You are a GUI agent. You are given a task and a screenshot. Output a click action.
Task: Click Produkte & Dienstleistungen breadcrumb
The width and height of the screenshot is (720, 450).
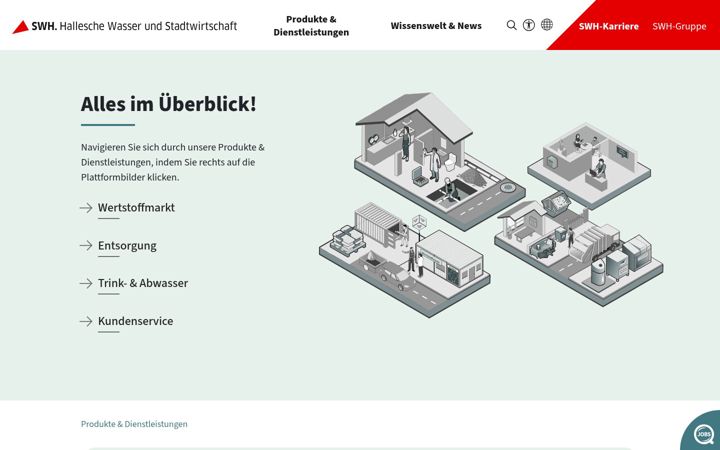click(134, 424)
